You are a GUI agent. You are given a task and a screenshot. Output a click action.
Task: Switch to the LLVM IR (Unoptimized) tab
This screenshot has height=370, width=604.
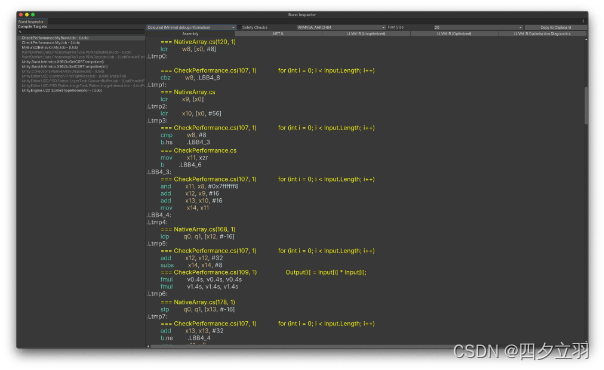point(366,33)
